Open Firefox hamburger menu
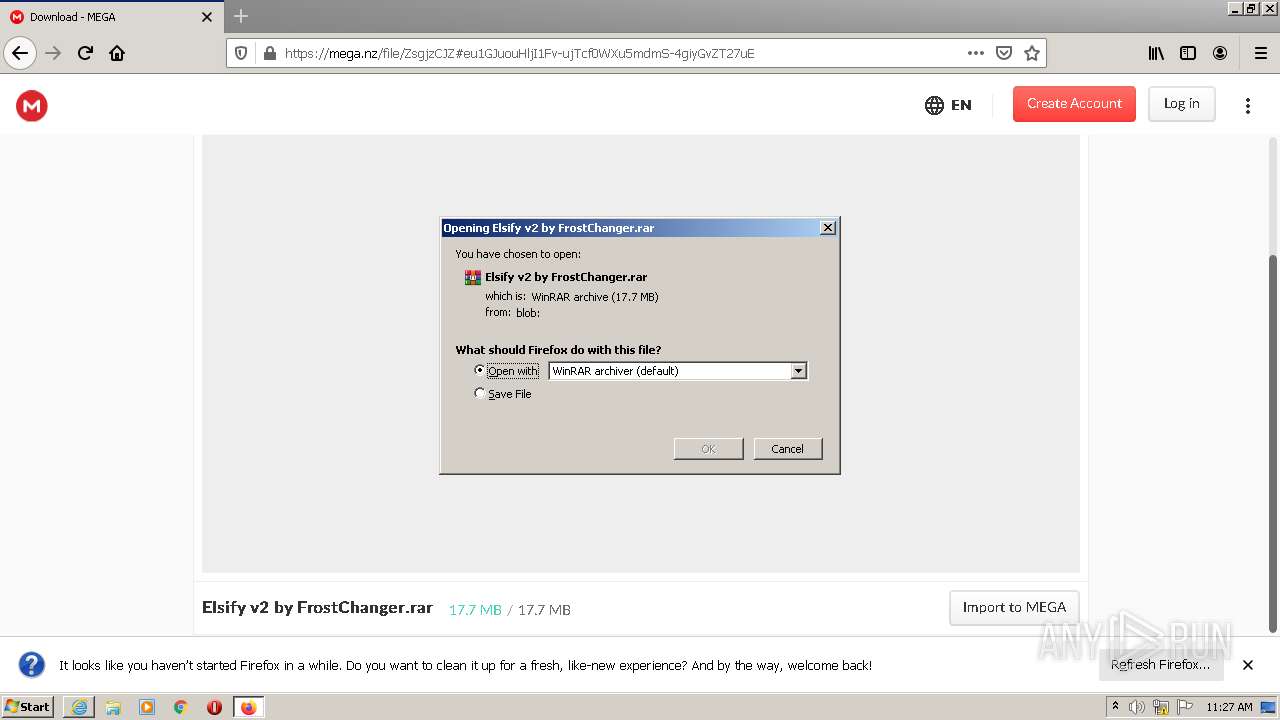The height and width of the screenshot is (720, 1280). [x=1260, y=53]
